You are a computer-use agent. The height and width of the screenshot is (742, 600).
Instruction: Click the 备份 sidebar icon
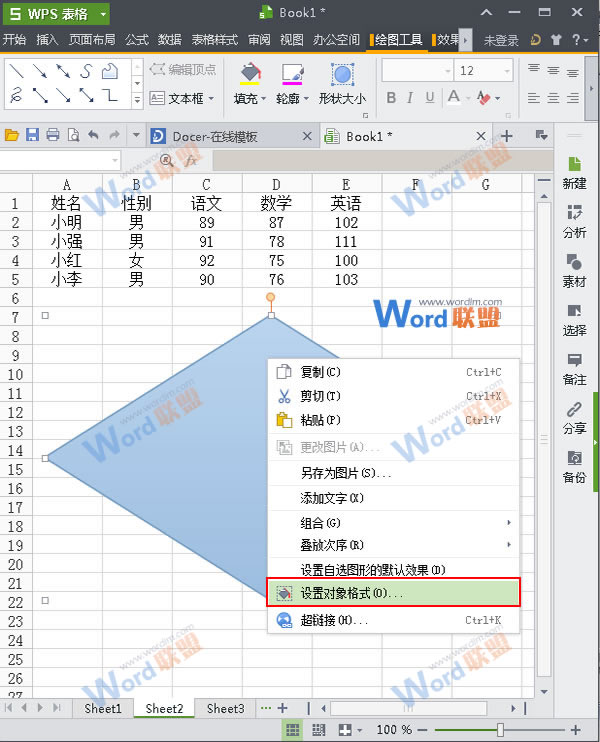(x=574, y=467)
